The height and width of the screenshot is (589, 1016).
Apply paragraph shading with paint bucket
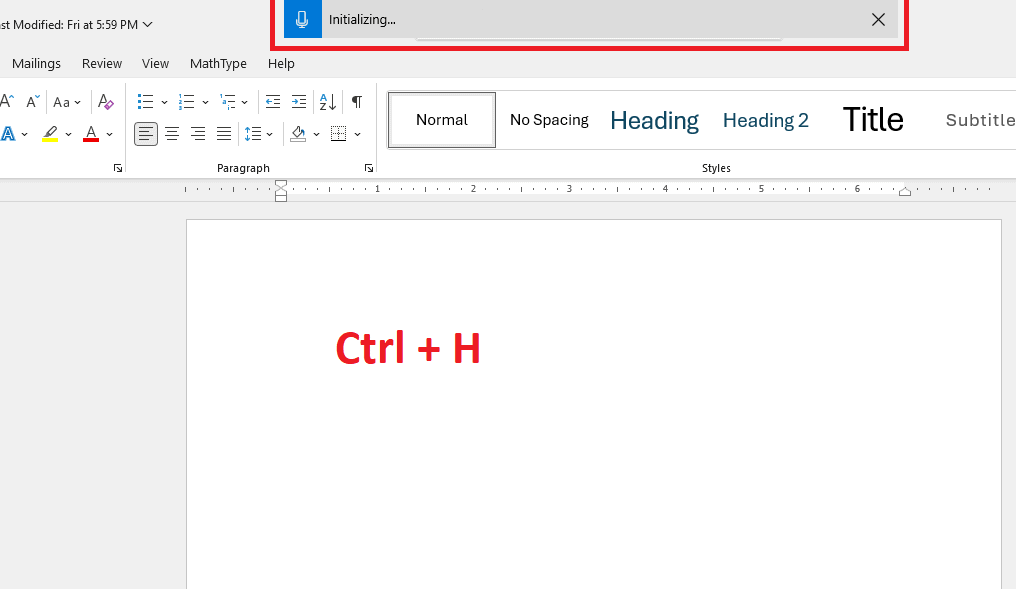tap(298, 134)
